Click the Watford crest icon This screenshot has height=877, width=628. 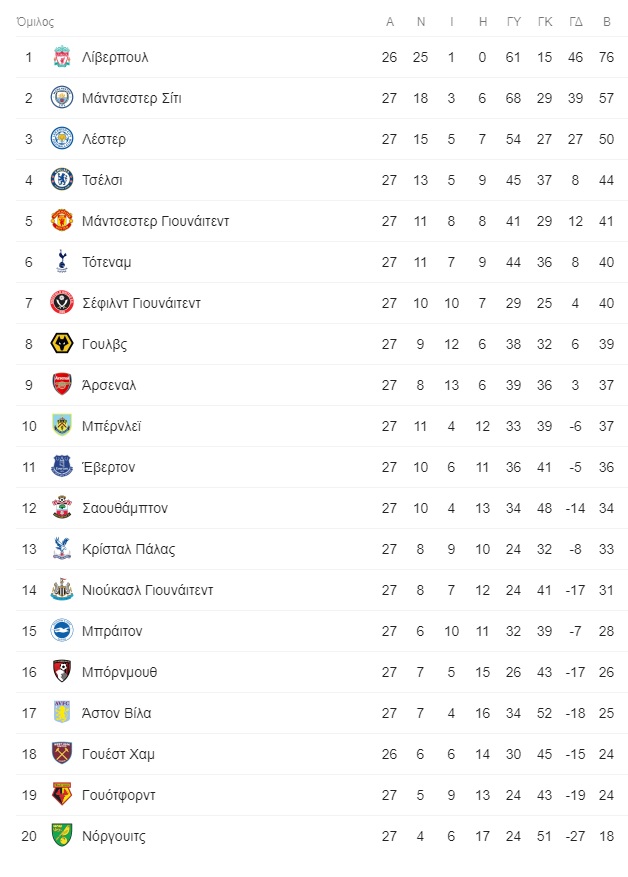[x=62, y=794]
